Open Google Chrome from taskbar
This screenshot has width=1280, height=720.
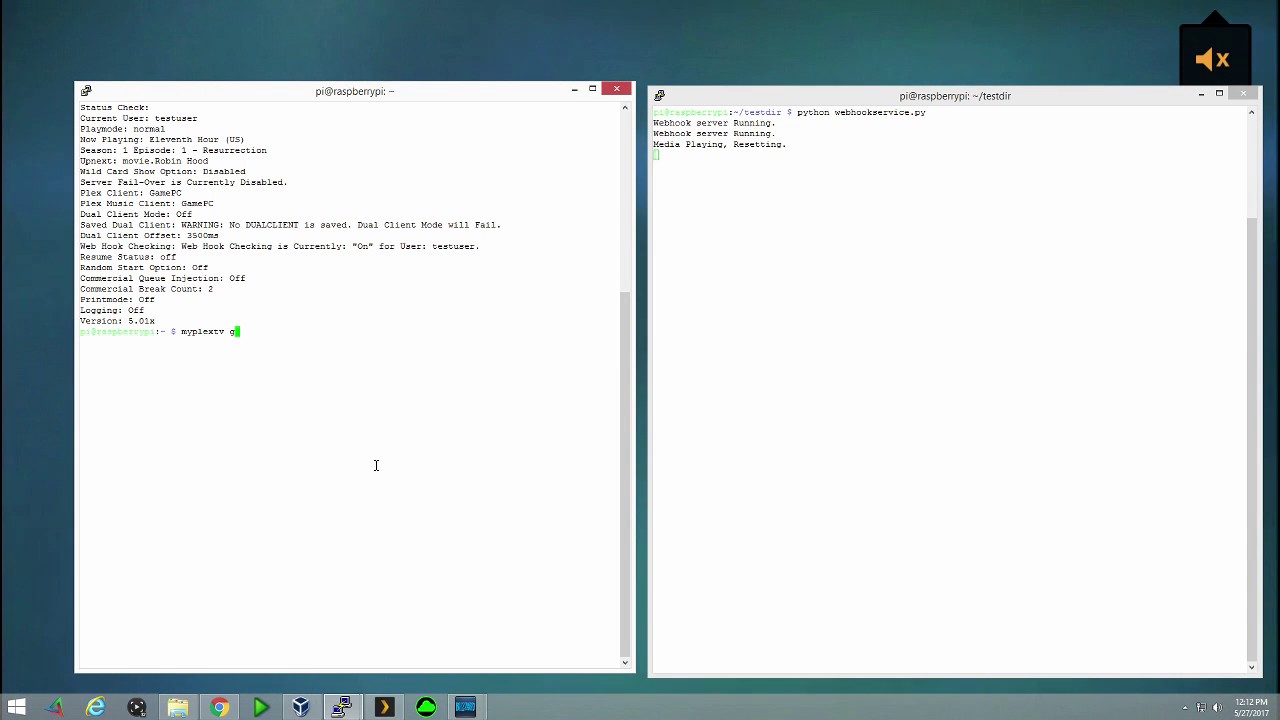click(x=219, y=708)
